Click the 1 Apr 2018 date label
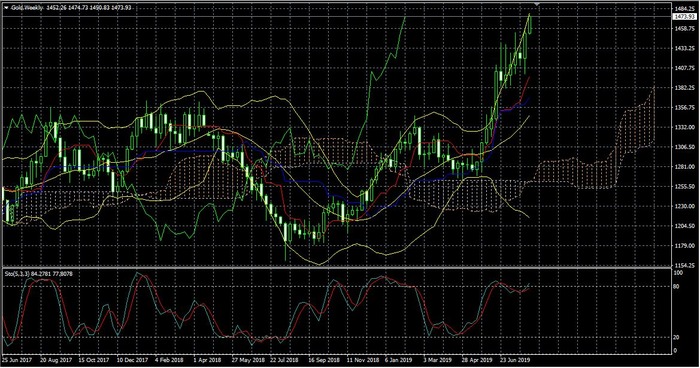This screenshot has height=368, width=700. 207,360
